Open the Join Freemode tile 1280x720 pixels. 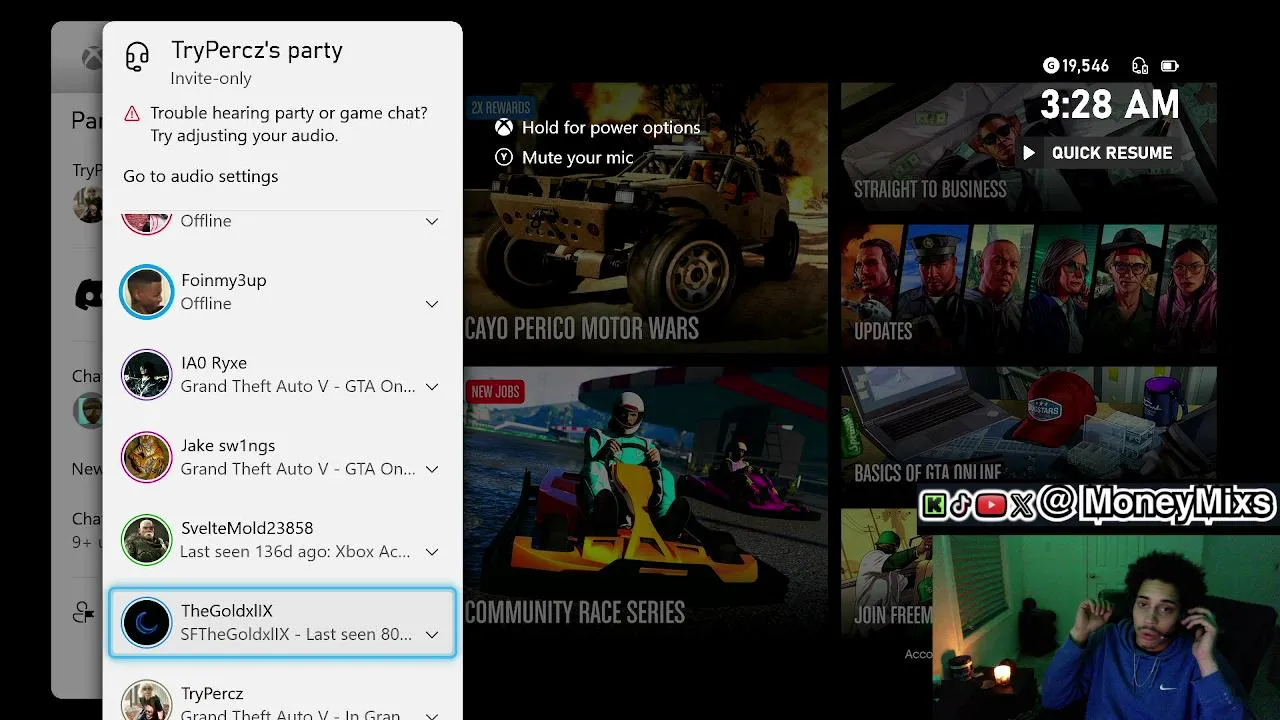(887, 572)
